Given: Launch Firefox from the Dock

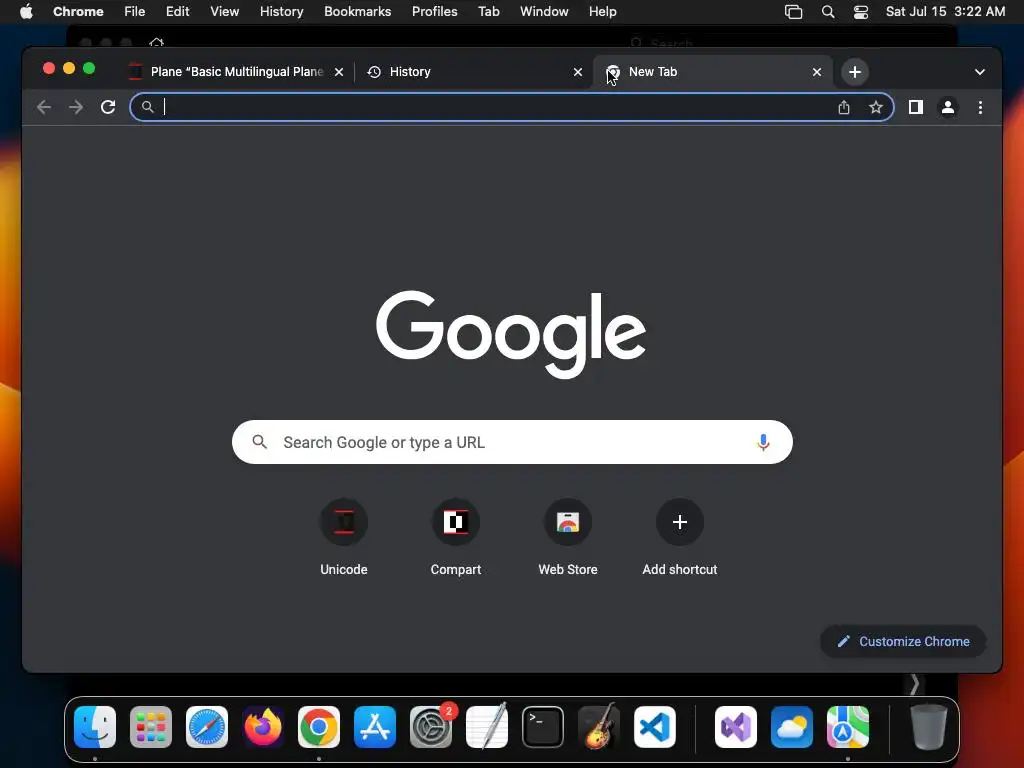Looking at the screenshot, I should point(263,727).
